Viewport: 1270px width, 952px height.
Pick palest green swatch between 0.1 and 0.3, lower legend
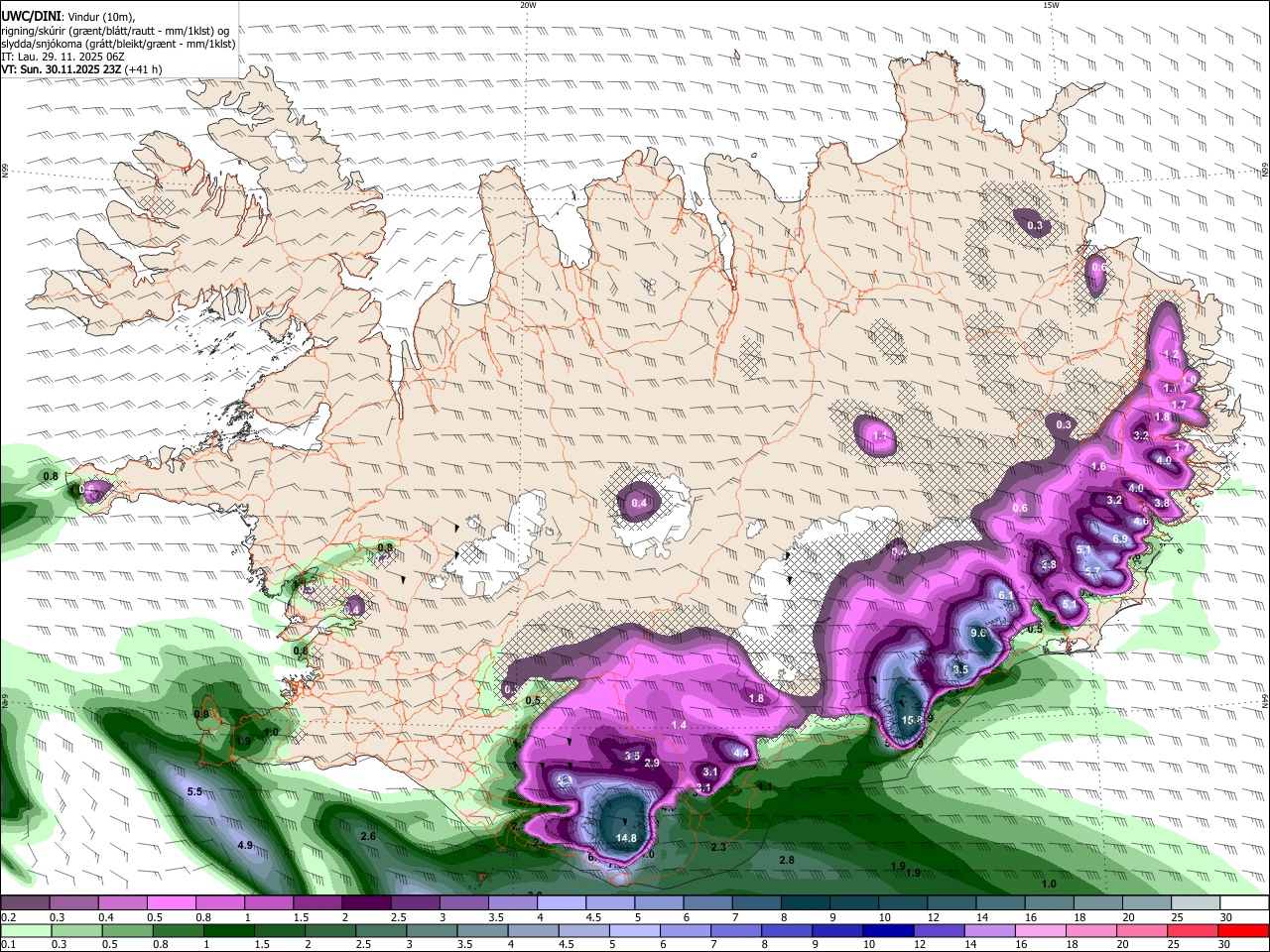coord(26,930)
